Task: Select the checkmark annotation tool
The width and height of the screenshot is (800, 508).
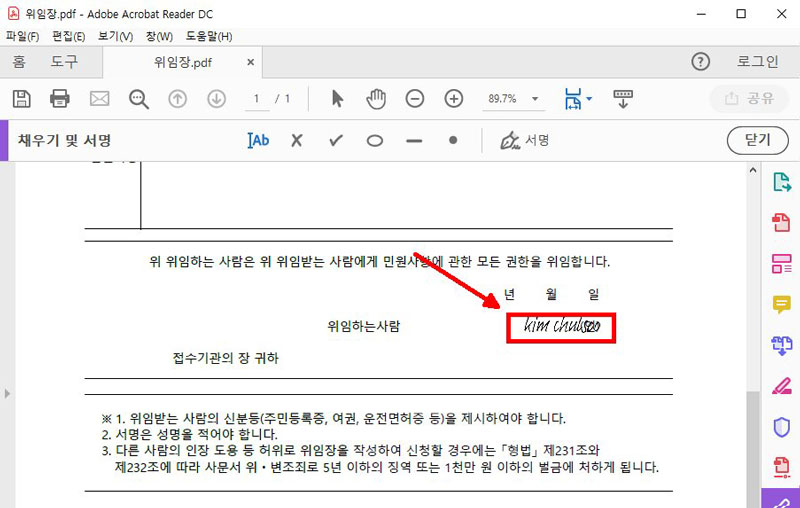Action: [x=336, y=140]
